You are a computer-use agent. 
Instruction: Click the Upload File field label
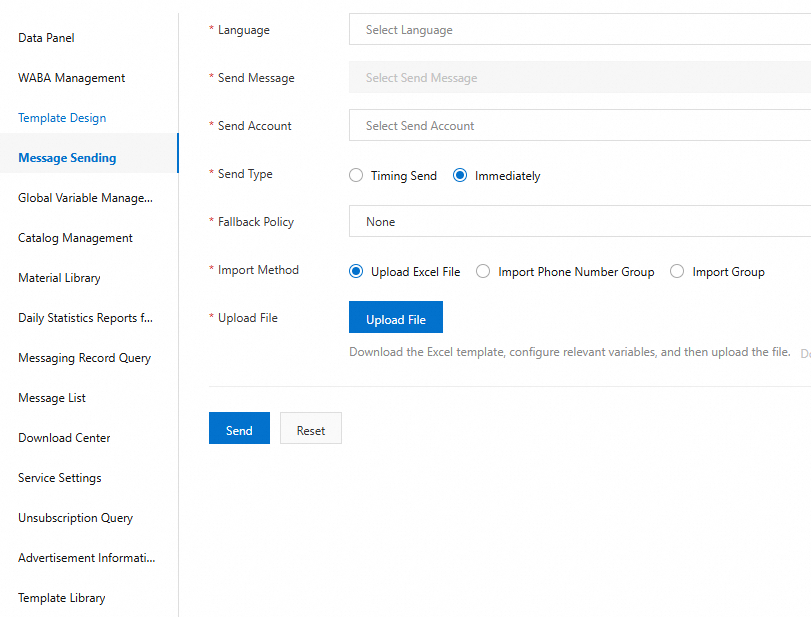click(x=248, y=318)
